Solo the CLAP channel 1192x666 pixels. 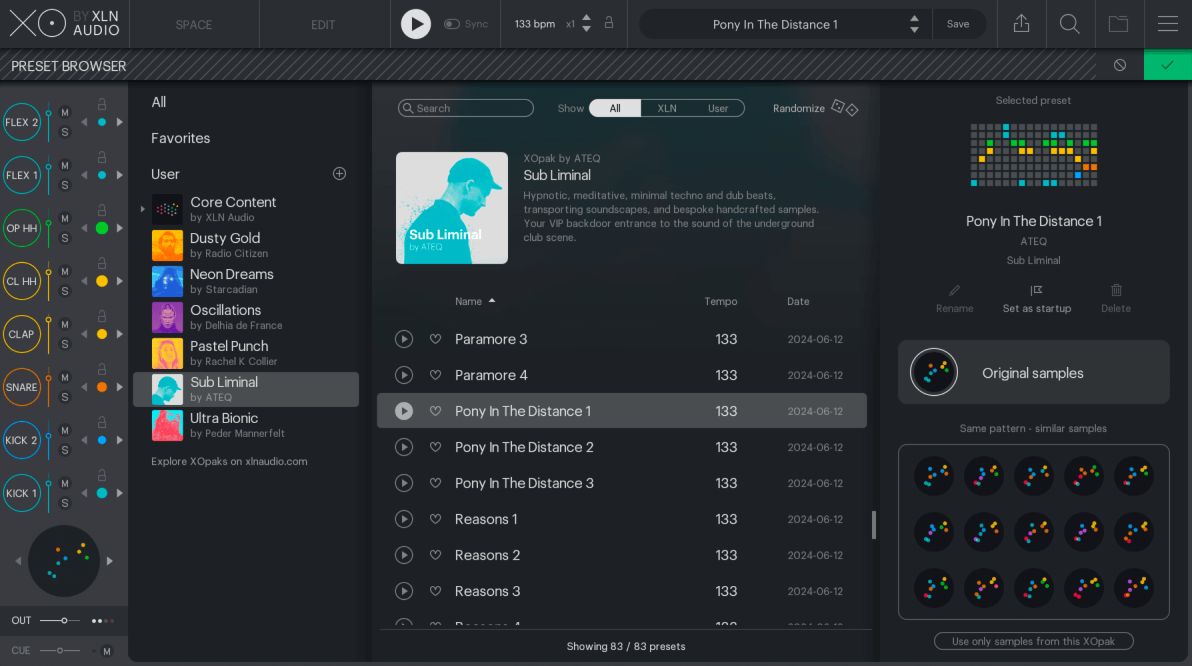(x=65, y=344)
